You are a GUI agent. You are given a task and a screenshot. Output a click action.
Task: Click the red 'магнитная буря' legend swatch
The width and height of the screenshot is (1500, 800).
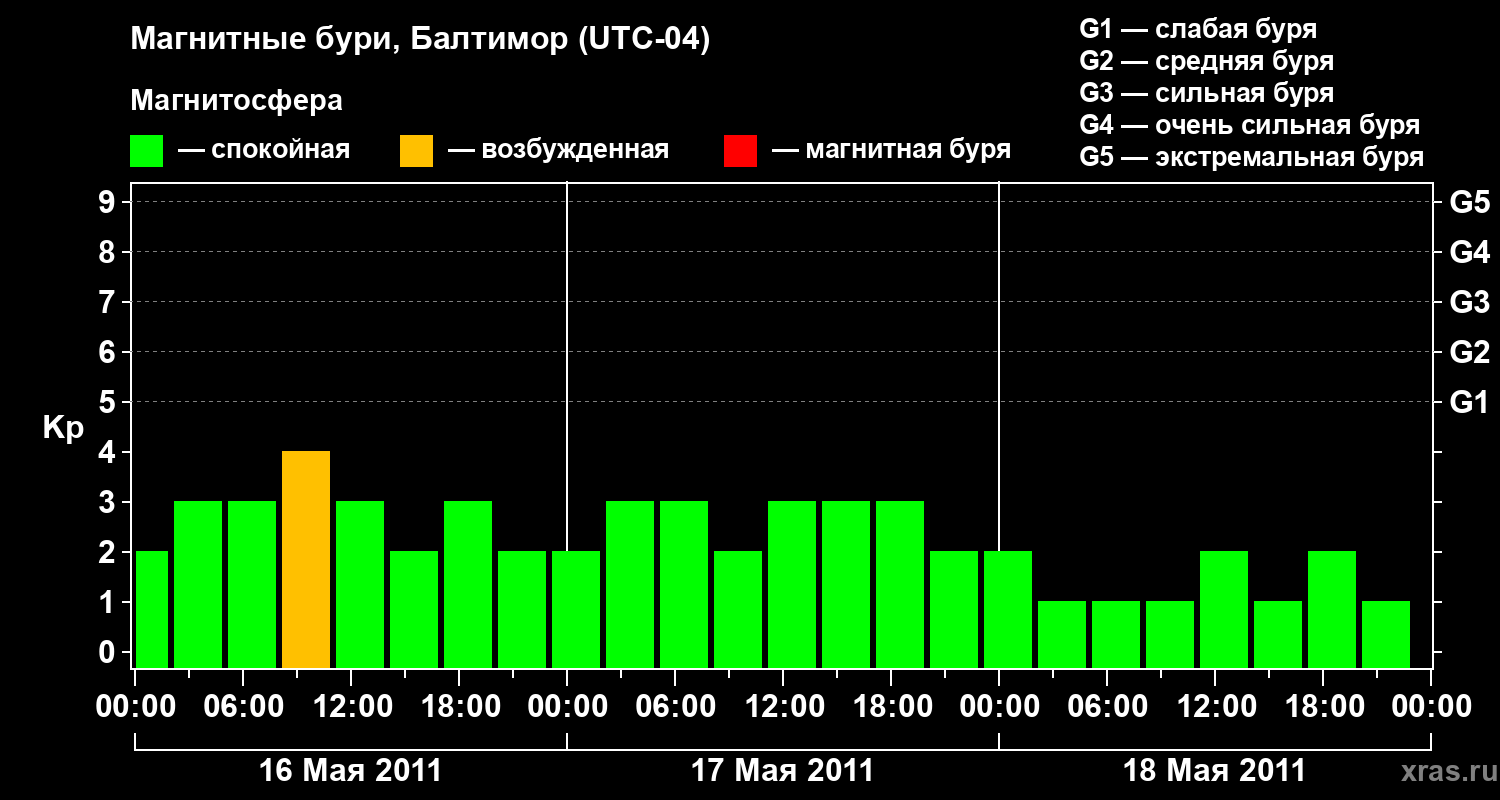tap(740, 151)
